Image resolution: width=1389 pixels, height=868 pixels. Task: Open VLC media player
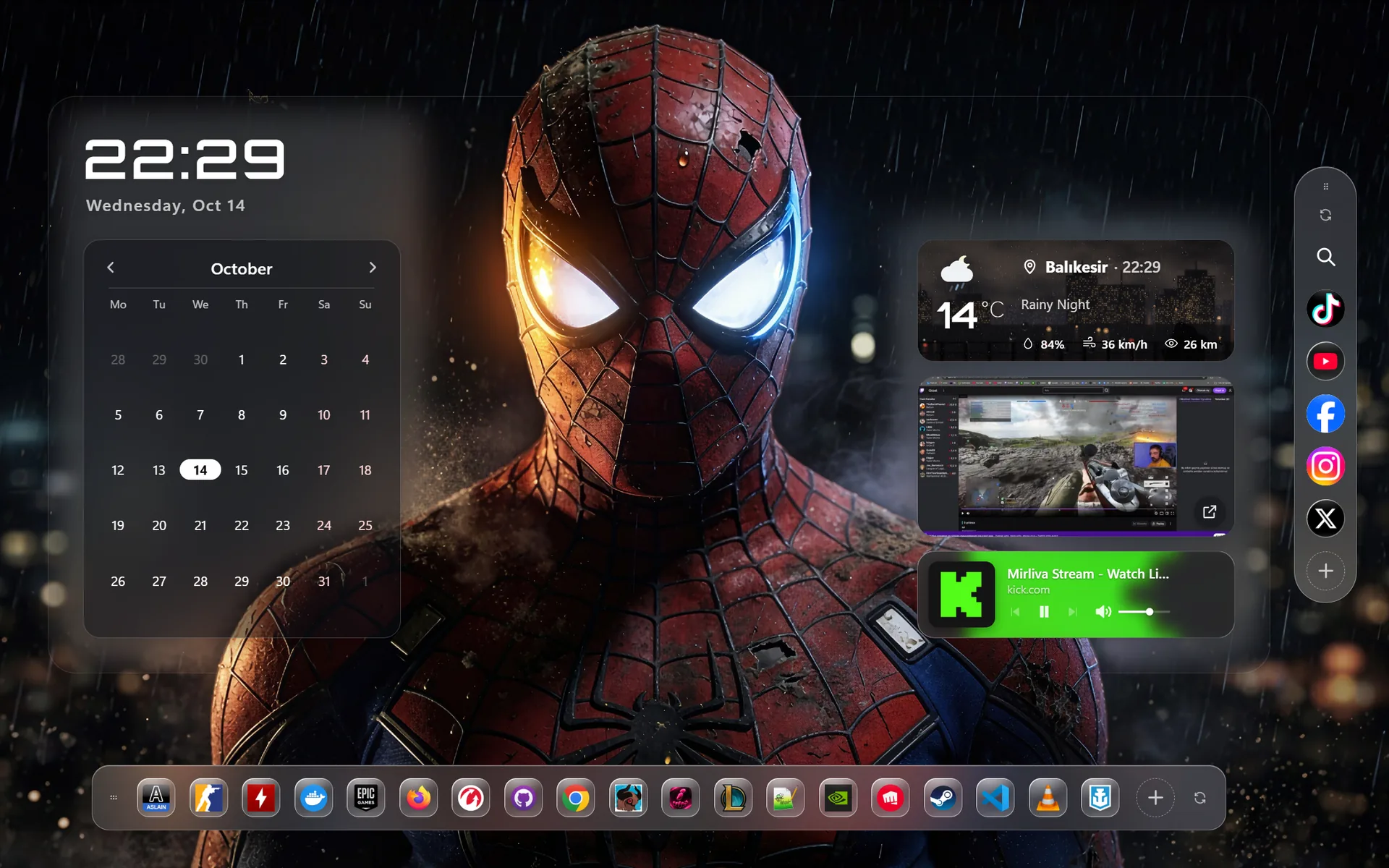[1048, 798]
